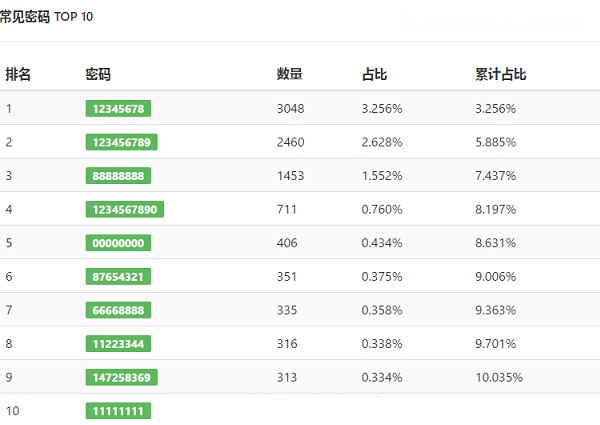
Task: Click the 累计占比 column header
Action: (x=501, y=74)
